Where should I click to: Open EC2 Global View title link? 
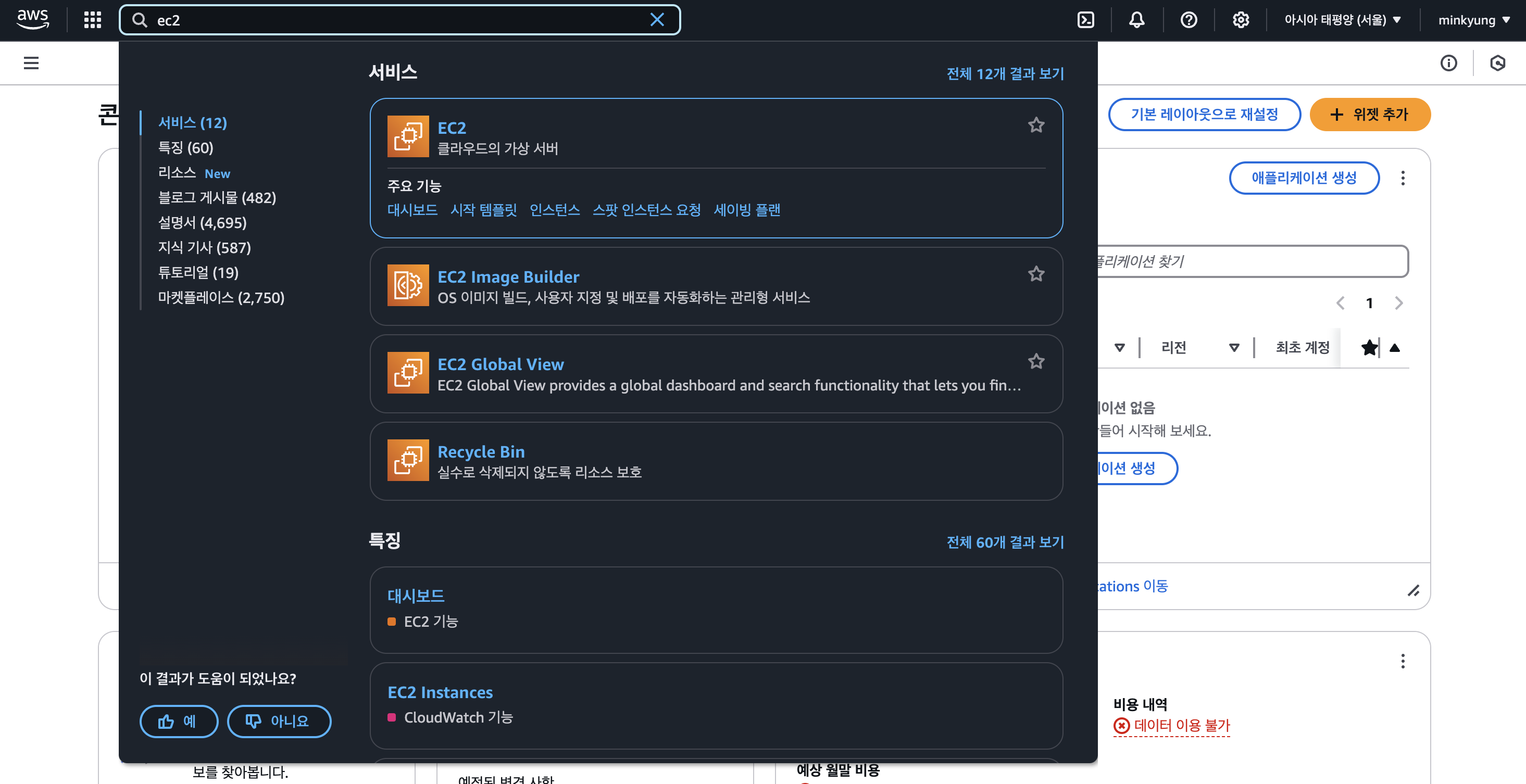501,364
